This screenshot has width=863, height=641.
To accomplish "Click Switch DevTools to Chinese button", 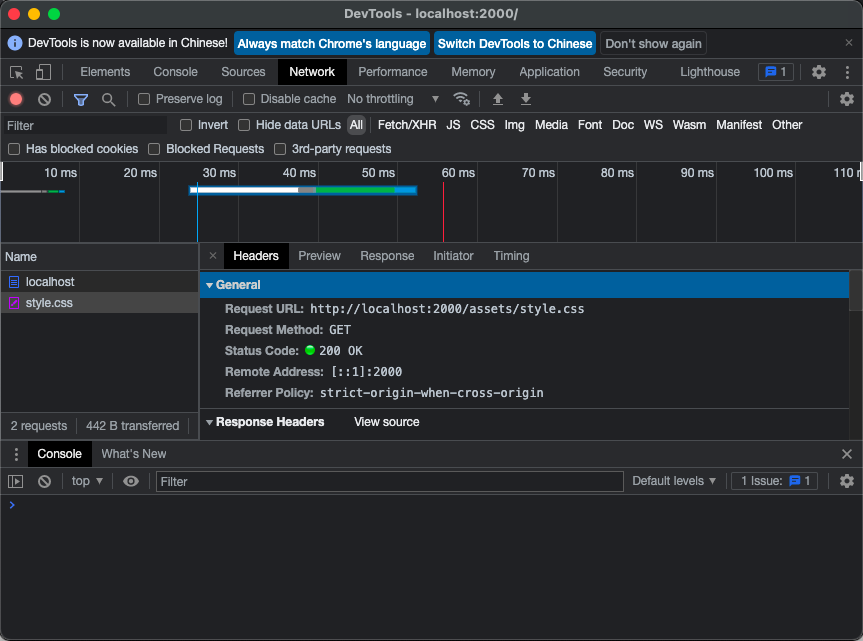I will [515, 43].
